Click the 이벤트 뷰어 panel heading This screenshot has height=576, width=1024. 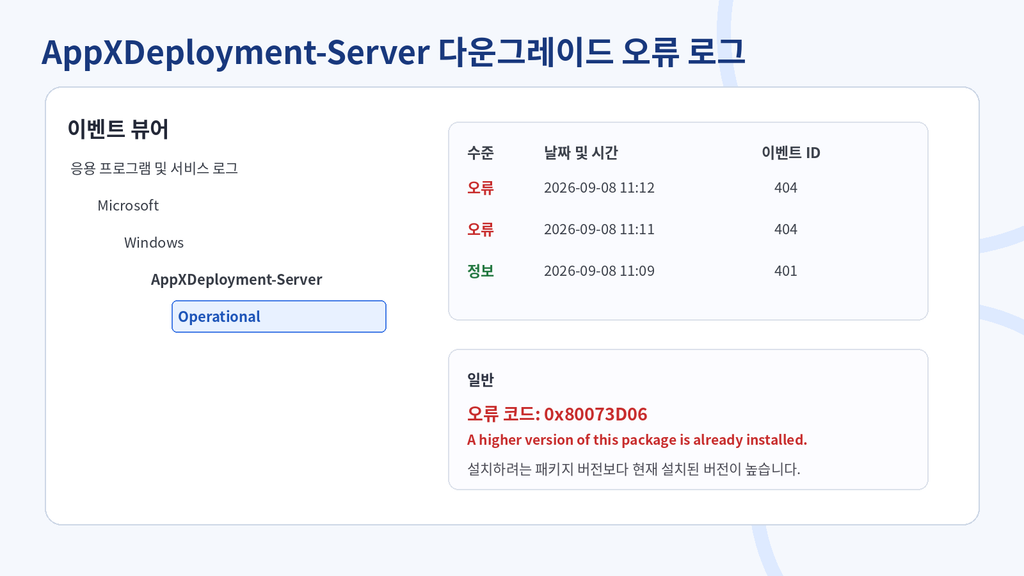[x=118, y=129]
